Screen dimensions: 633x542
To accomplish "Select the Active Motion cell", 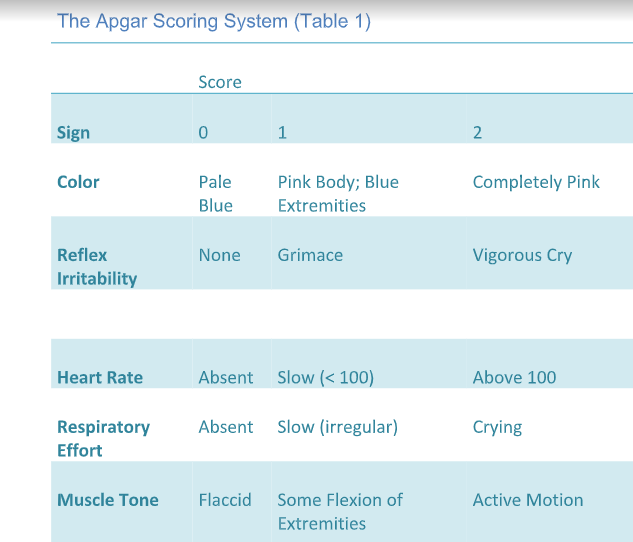I will click(x=528, y=500).
